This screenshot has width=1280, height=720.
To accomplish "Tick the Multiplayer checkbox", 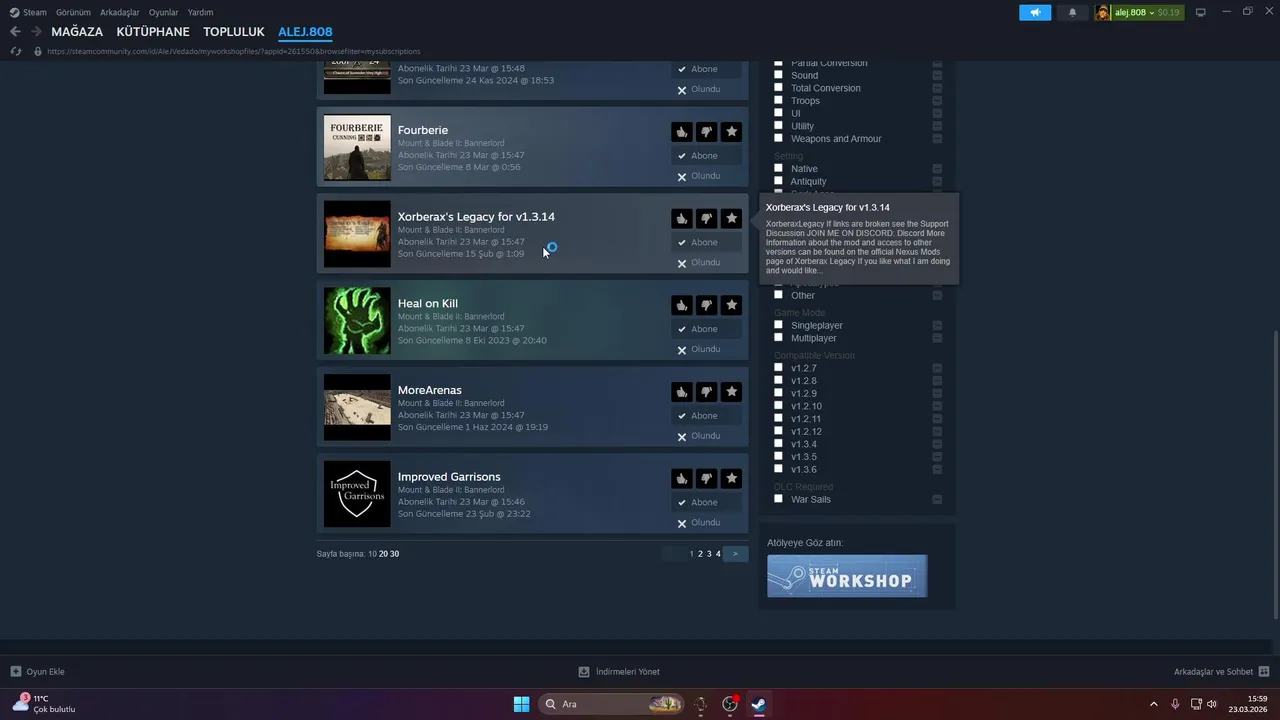I will coord(778,338).
